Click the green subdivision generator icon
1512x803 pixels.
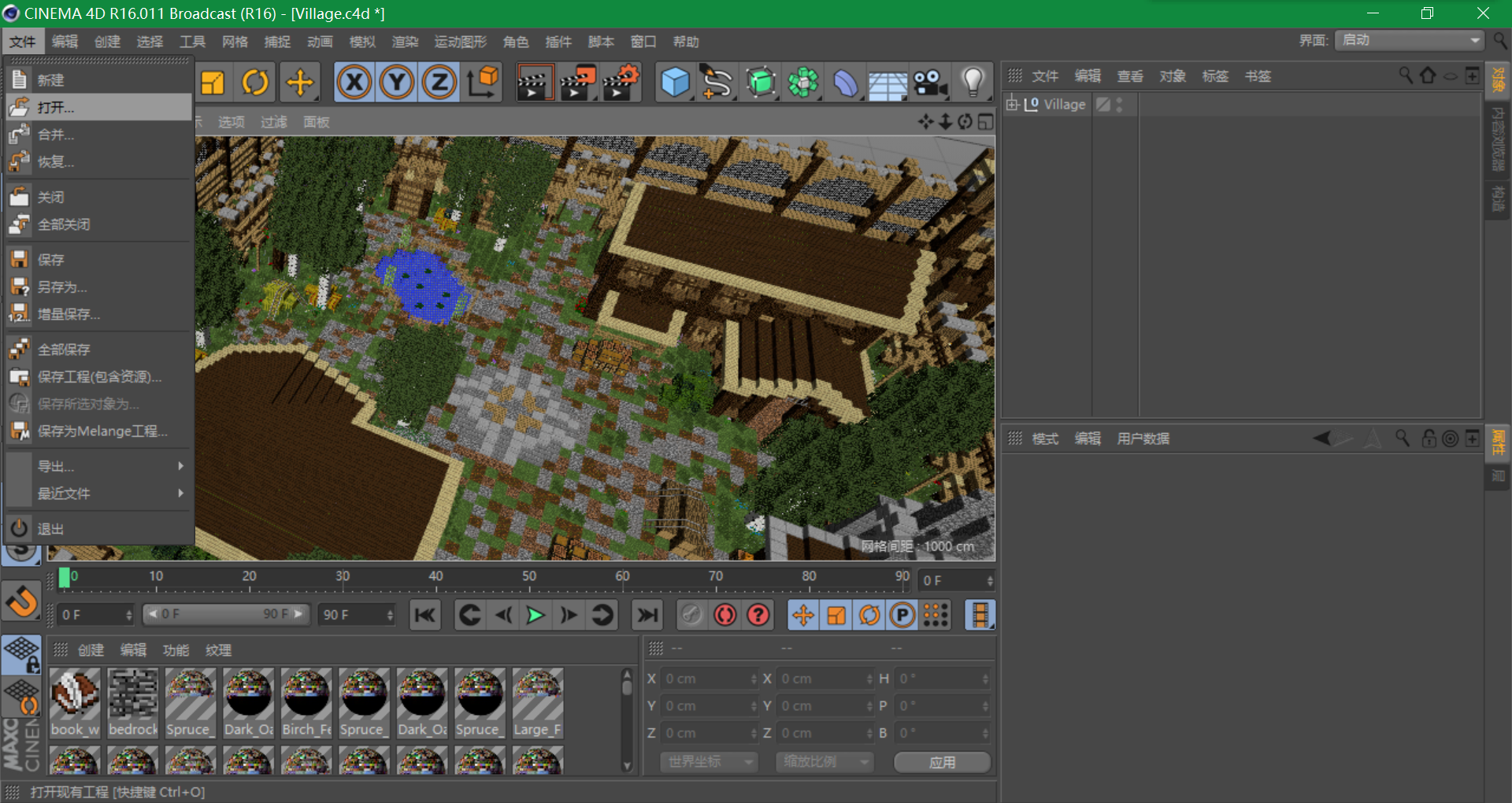761,83
